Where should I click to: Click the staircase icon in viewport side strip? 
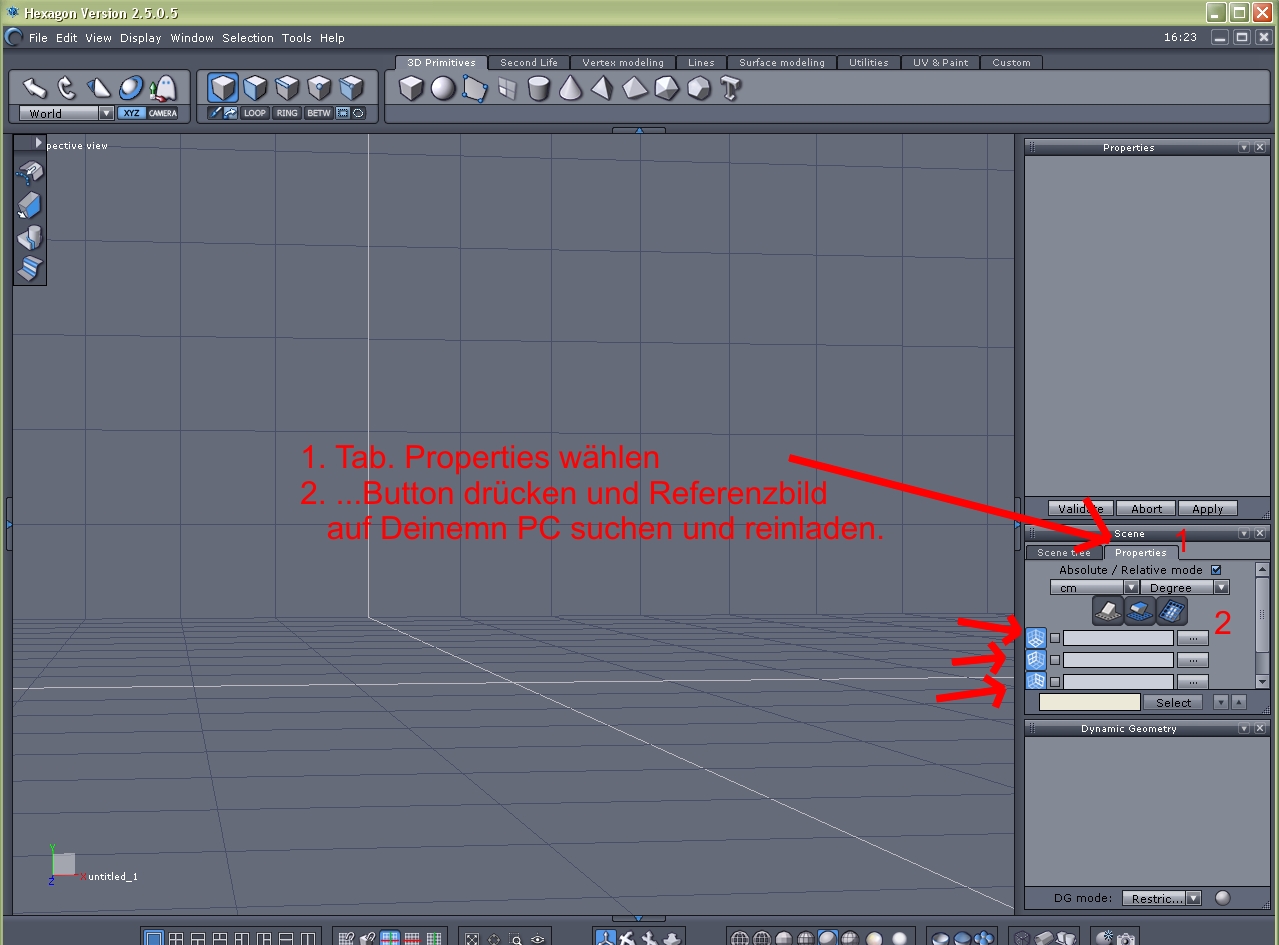[30, 269]
